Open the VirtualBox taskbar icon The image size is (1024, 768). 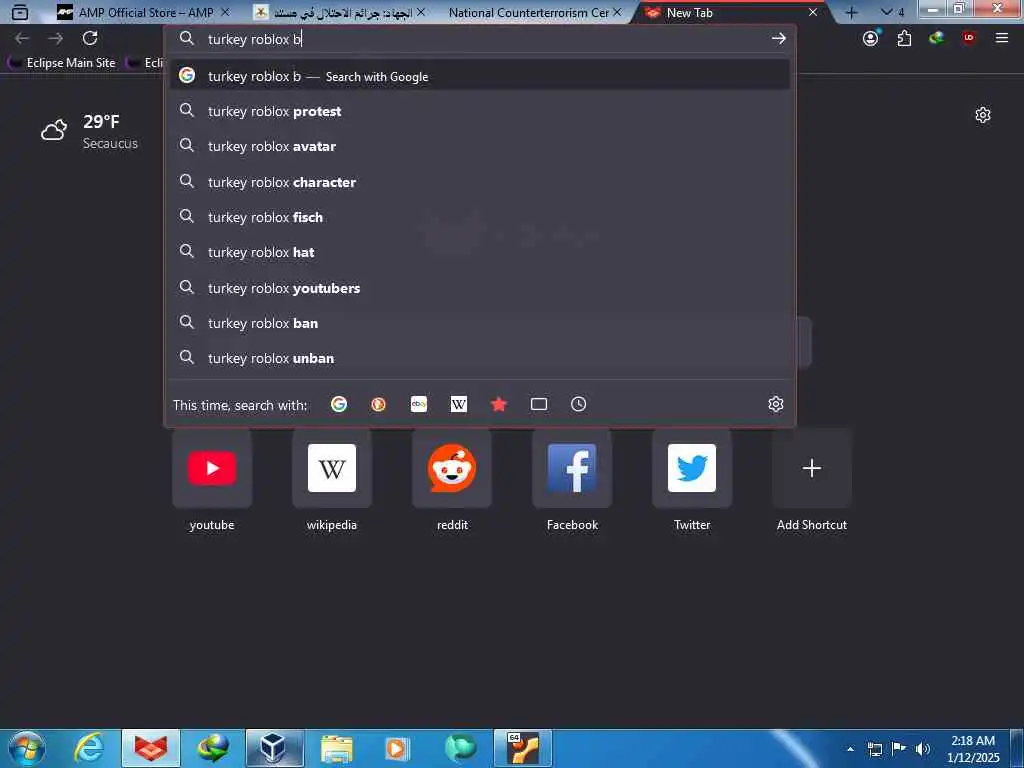[274, 748]
